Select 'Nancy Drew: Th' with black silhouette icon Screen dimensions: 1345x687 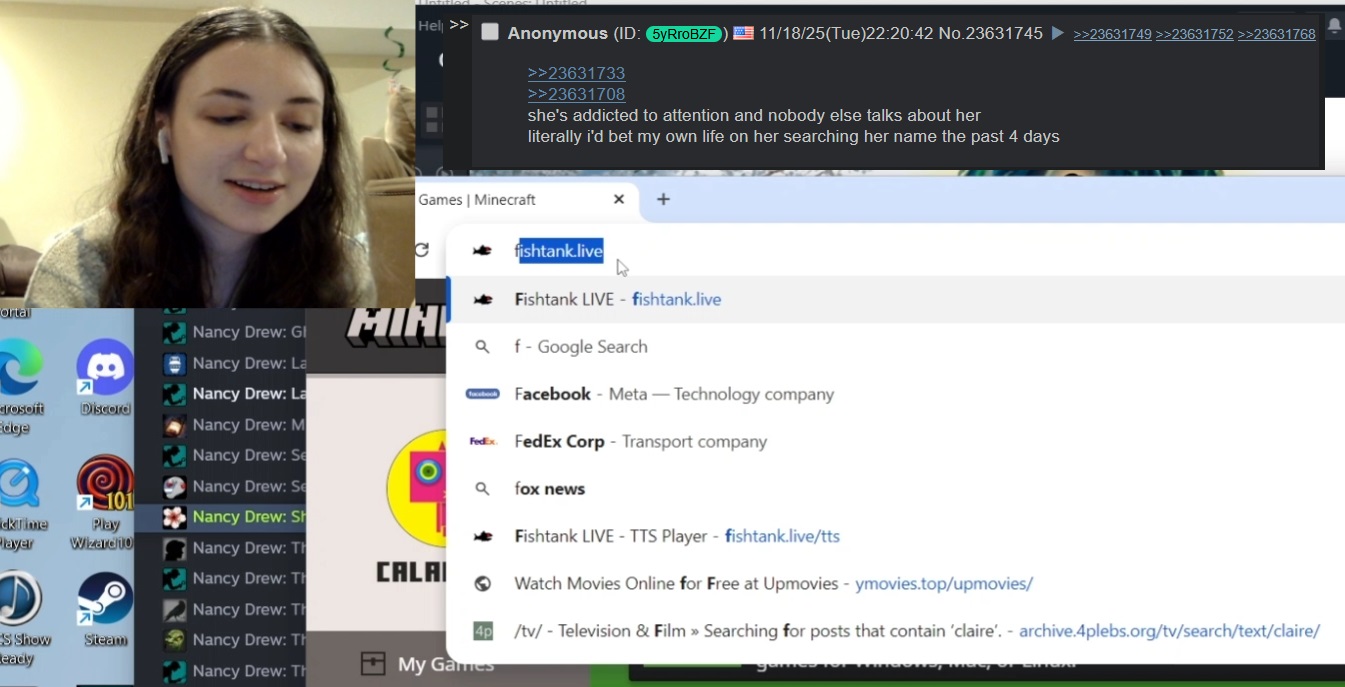point(235,548)
